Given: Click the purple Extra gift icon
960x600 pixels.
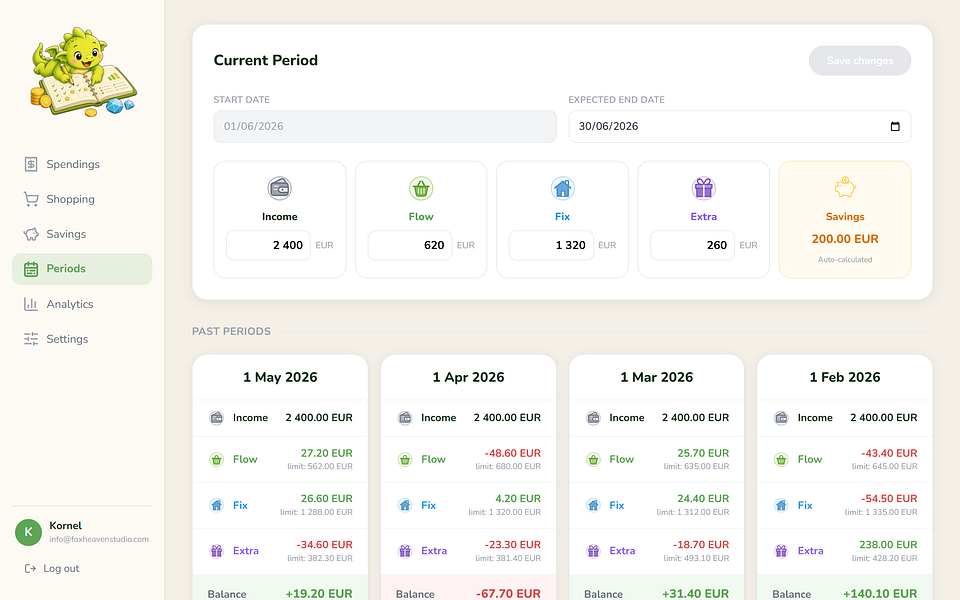Looking at the screenshot, I should point(703,188).
